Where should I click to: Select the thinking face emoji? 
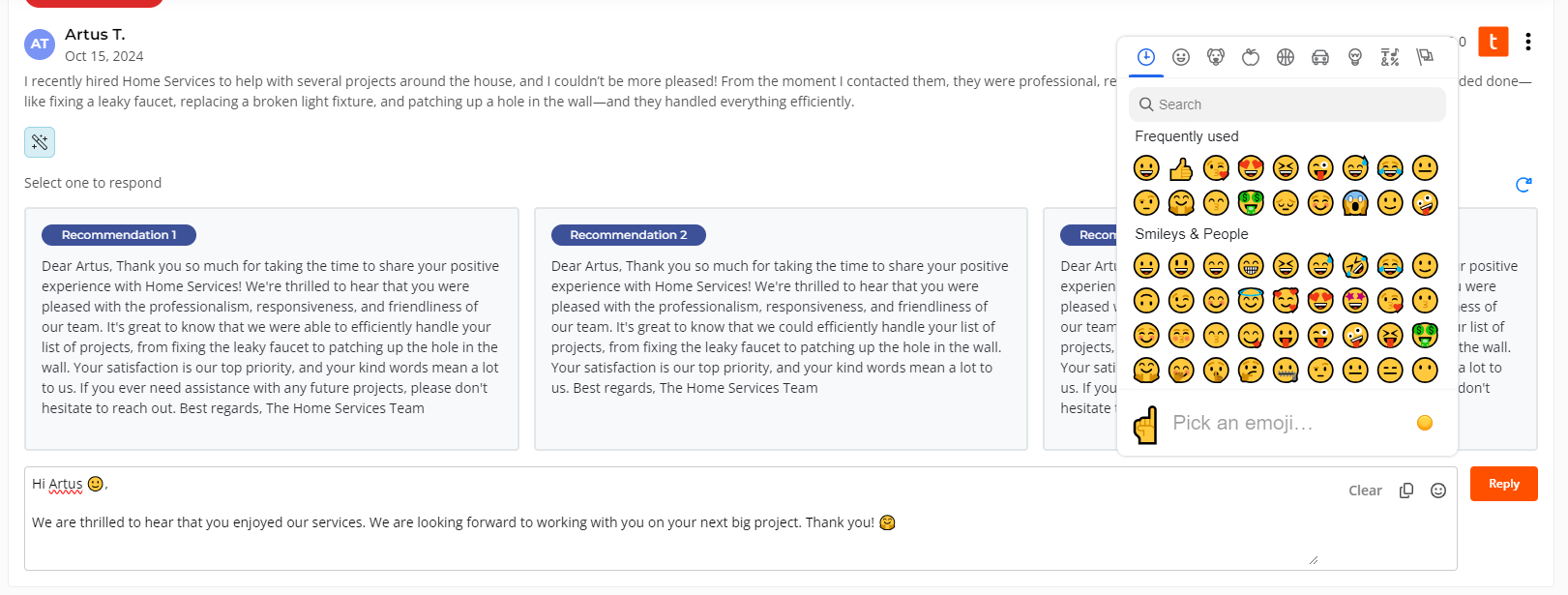[x=1251, y=371]
